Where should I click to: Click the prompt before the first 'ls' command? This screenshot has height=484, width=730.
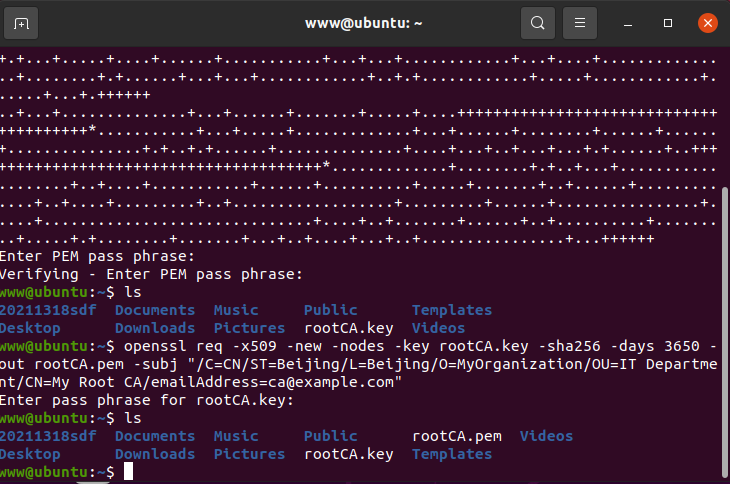[57, 292]
